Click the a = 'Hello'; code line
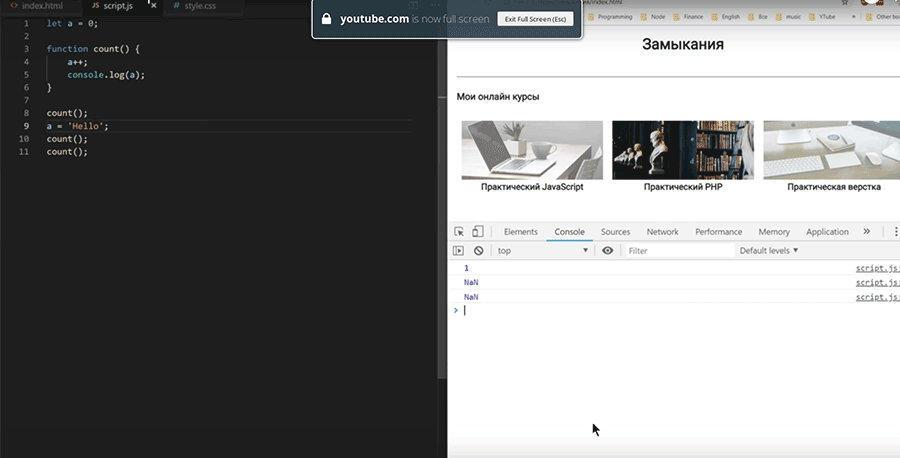Viewport: 900px width, 458px height. [x=77, y=126]
